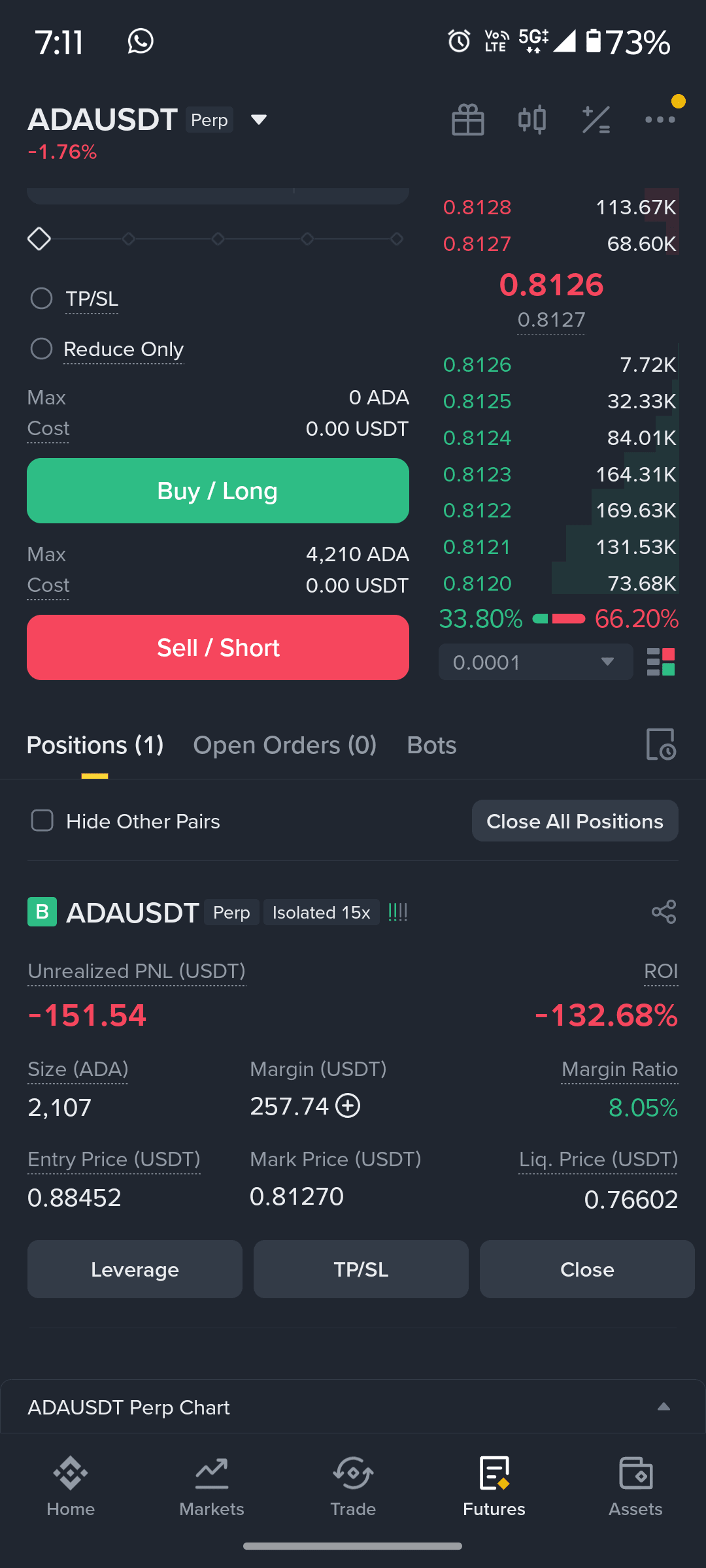
Task: Enable the Reduce Only option
Action: point(42,349)
